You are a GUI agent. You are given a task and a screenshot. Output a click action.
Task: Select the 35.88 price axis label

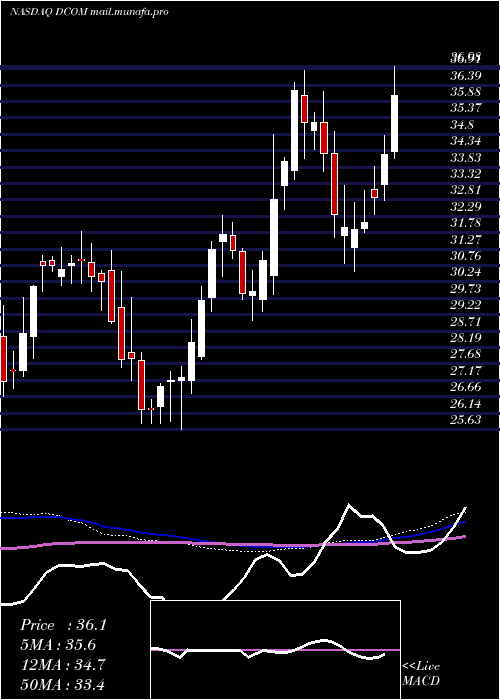466,92
